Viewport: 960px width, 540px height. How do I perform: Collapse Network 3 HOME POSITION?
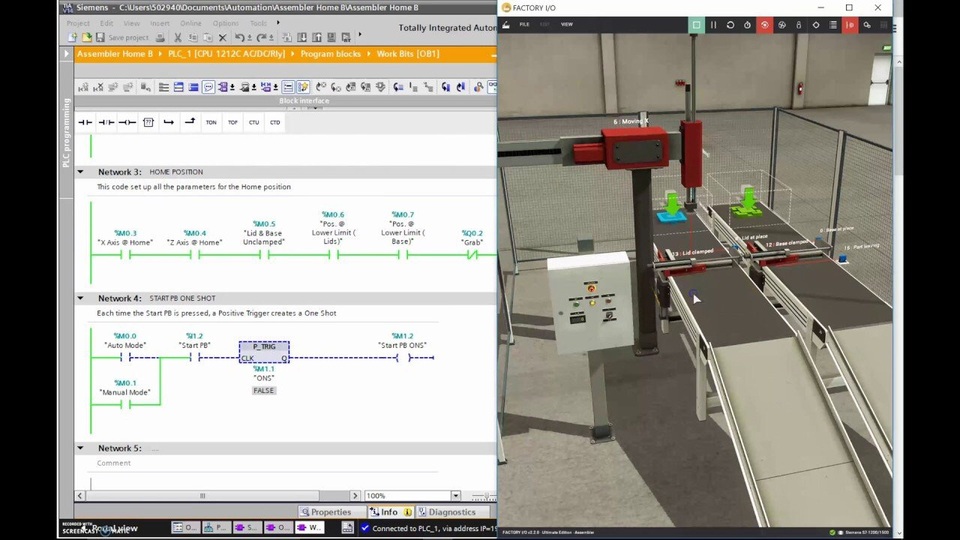point(81,172)
